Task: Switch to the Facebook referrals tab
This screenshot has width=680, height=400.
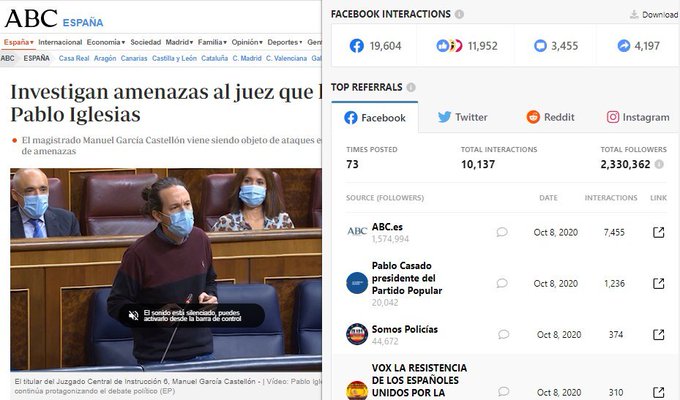Action: 375,118
